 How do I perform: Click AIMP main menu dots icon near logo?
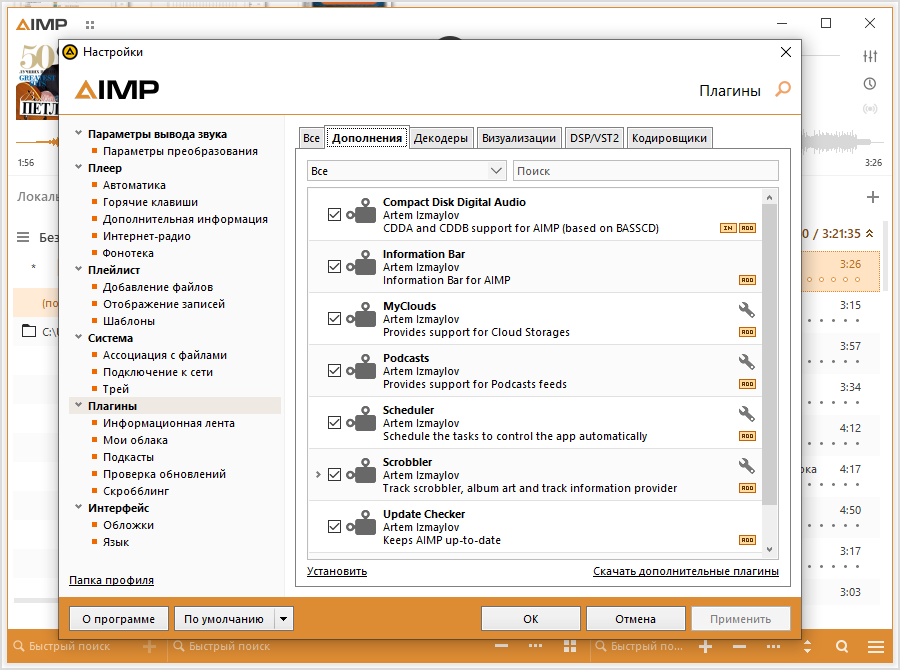90,25
